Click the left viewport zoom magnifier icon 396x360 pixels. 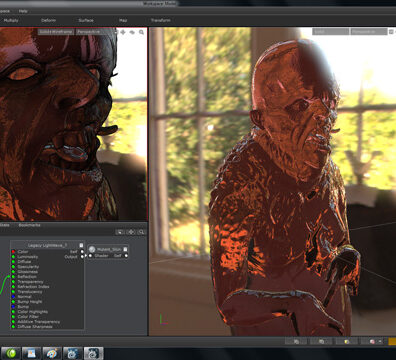click(141, 32)
